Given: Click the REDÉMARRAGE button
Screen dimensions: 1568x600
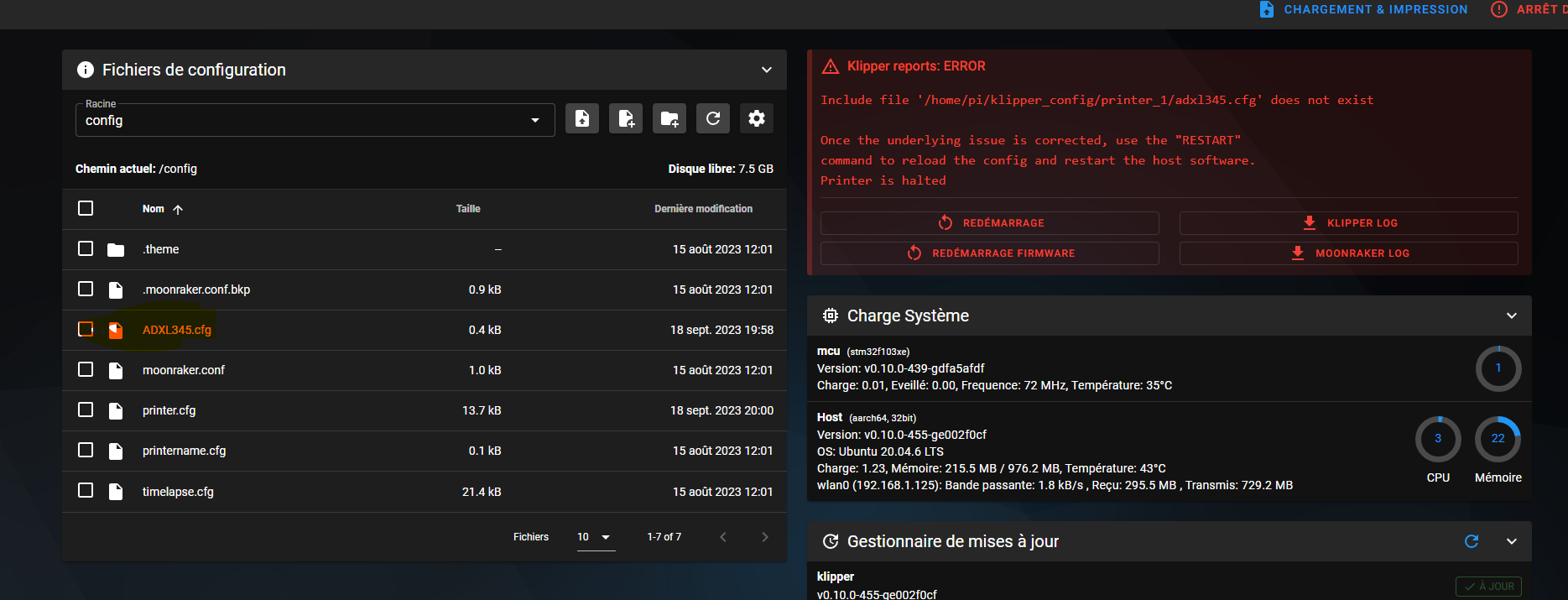Looking at the screenshot, I should click(990, 223).
